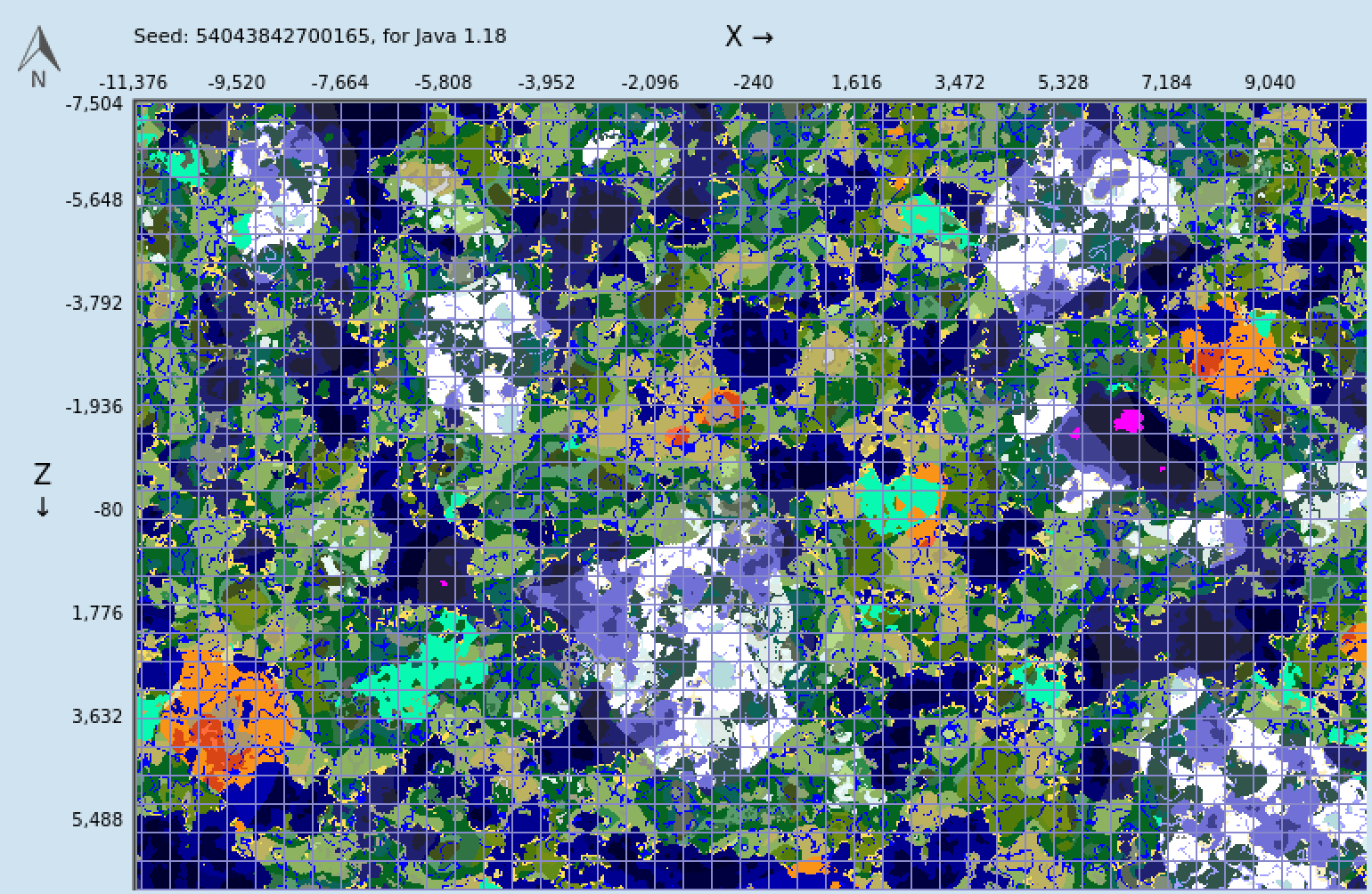Viewport: 1372px width, 894px height.
Task: Select X-axis tick label -7,664
Action: tap(339, 83)
